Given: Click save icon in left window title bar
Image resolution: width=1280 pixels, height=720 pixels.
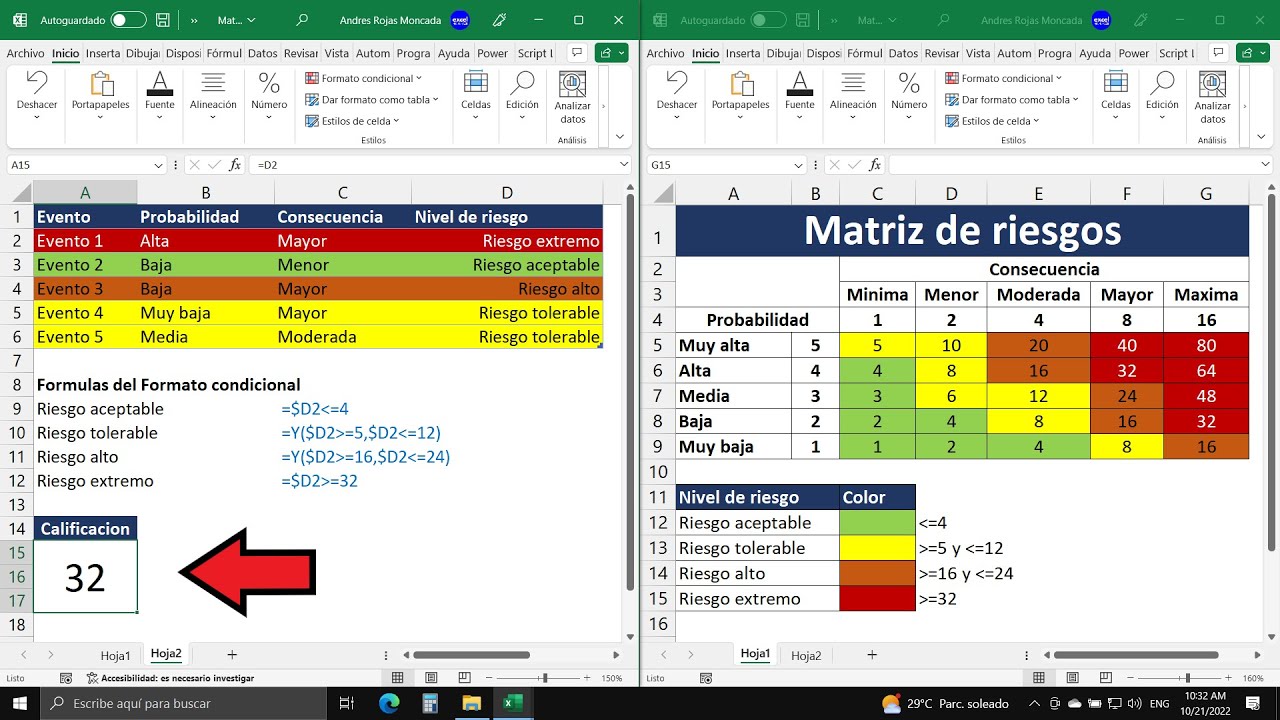Looking at the screenshot, I should point(164,20).
